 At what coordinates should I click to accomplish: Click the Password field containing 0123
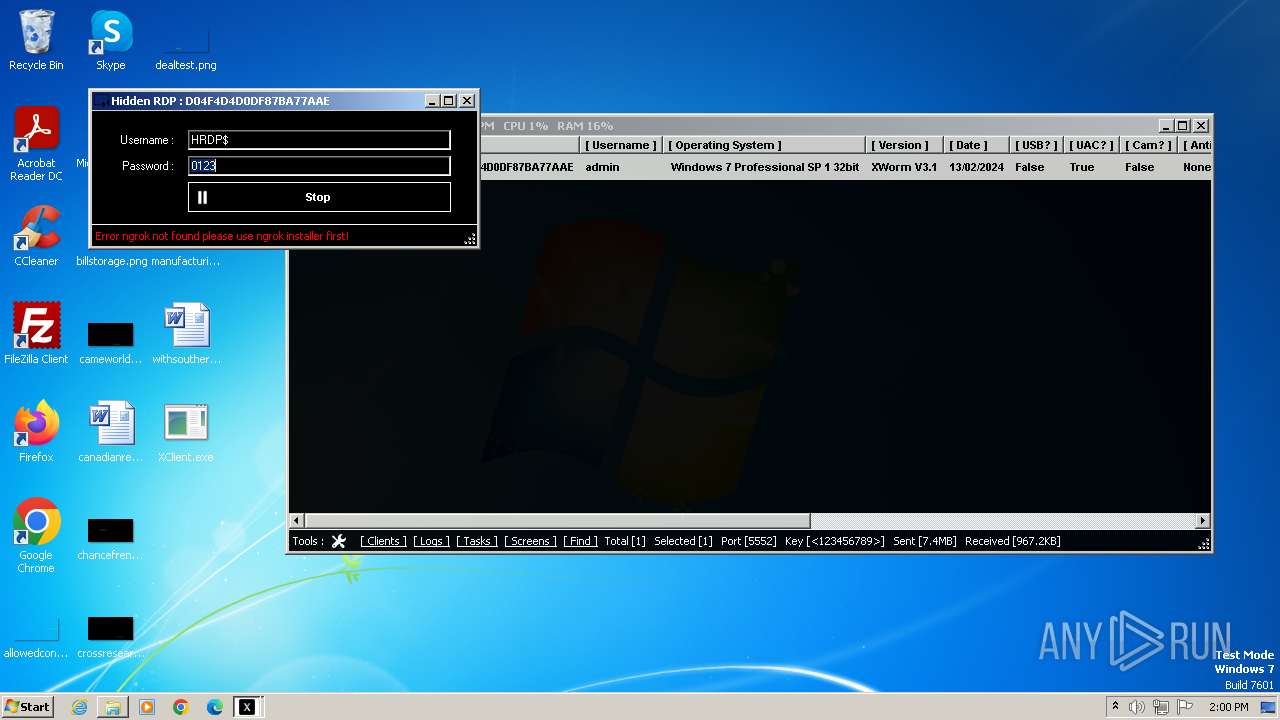(319, 166)
